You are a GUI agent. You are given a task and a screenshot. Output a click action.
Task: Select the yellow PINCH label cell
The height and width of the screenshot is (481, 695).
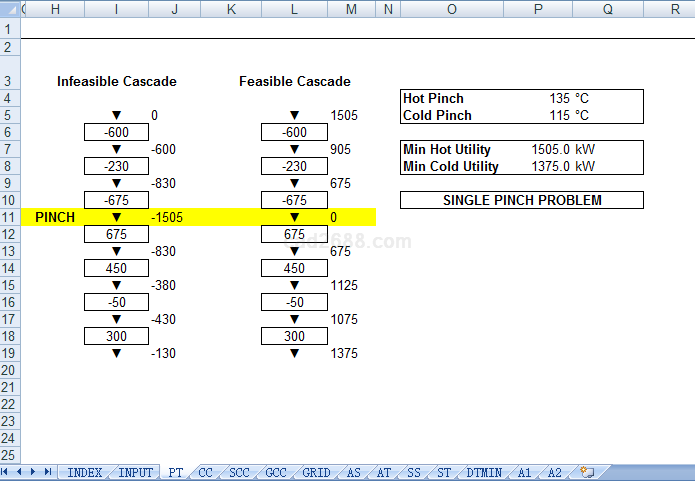tap(54, 217)
